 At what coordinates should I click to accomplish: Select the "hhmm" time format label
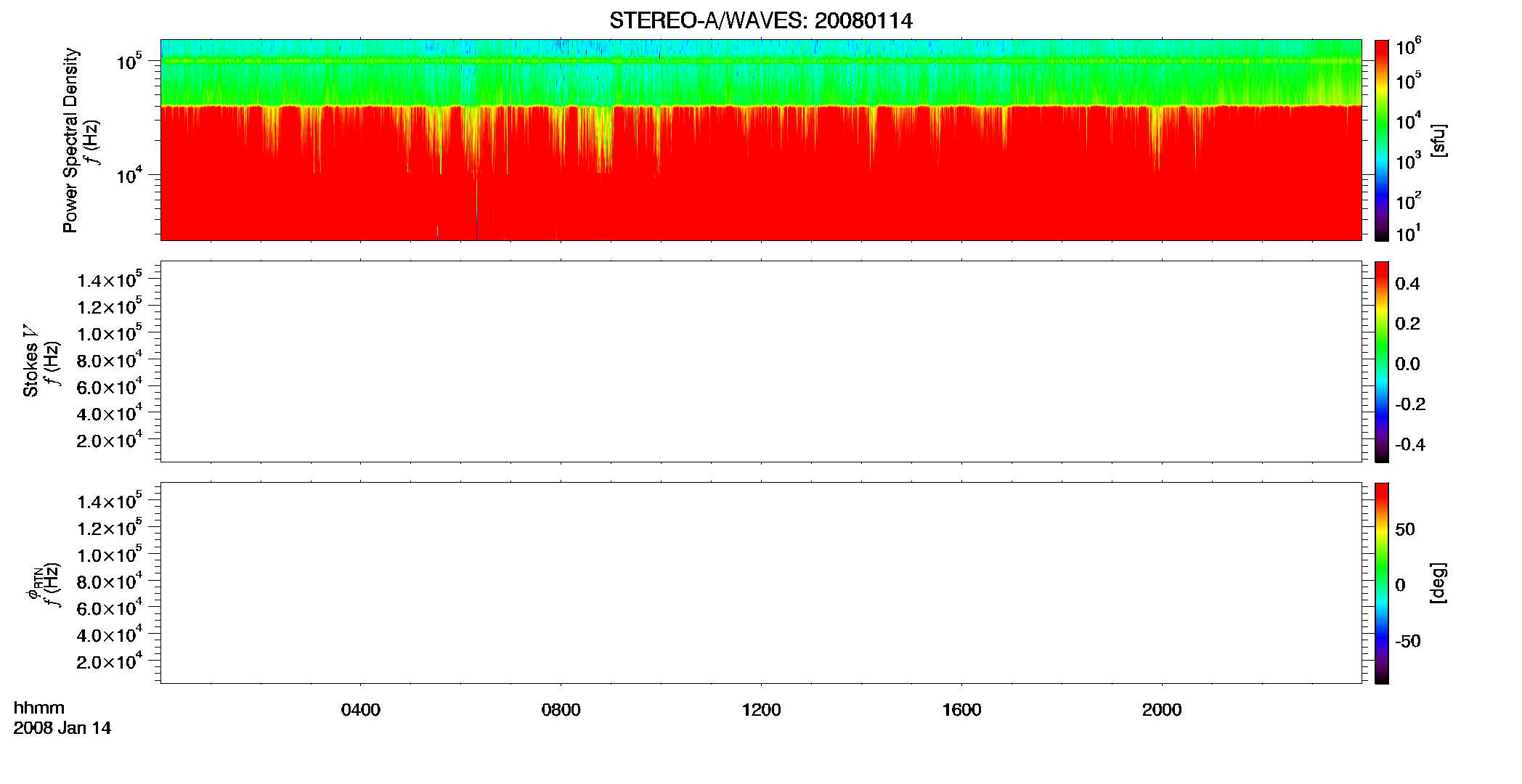39,708
